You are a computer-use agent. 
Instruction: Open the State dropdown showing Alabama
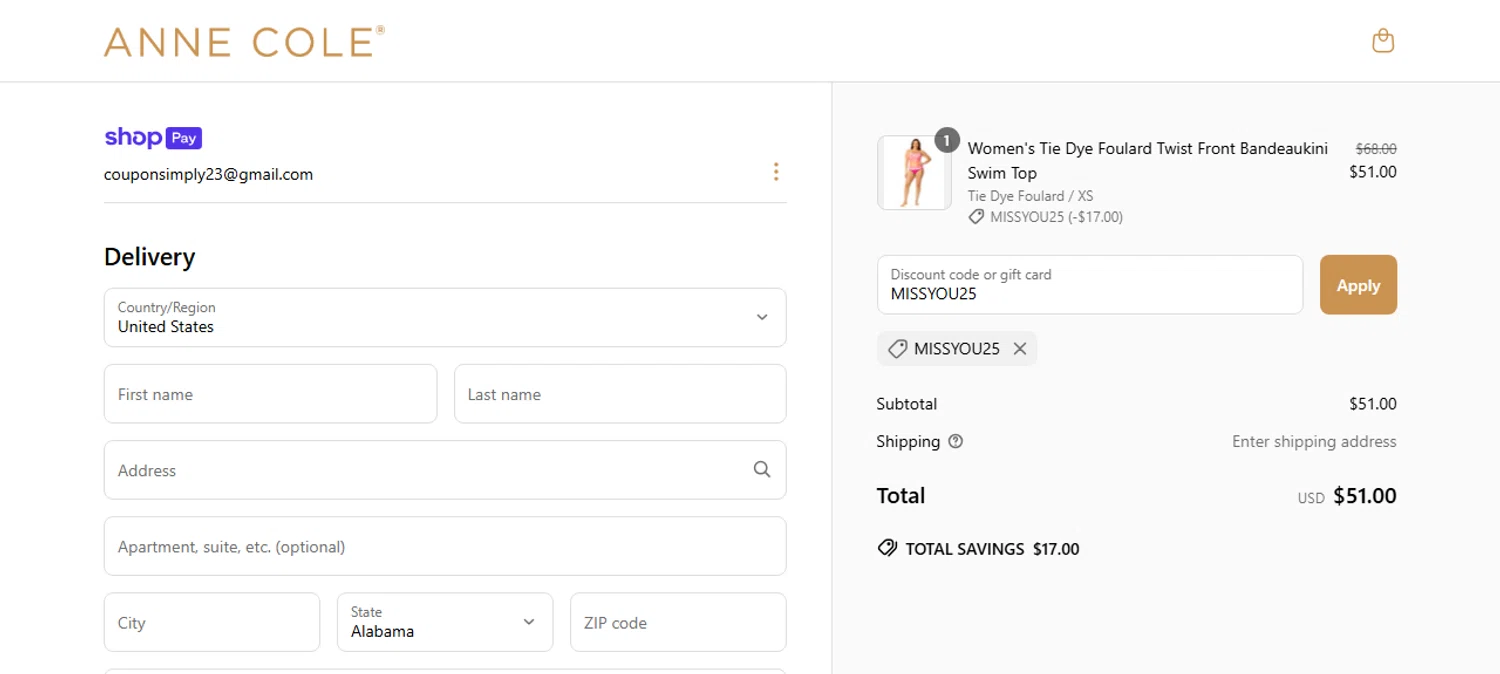coord(445,622)
